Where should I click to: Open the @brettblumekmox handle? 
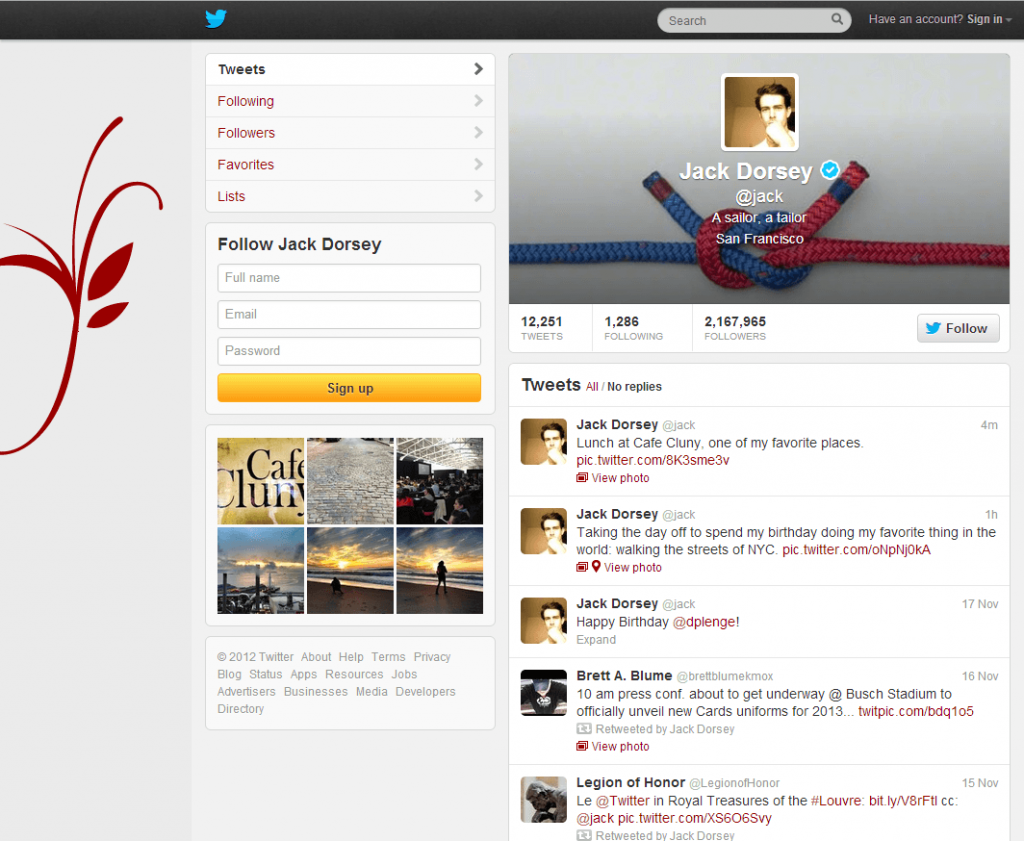click(x=724, y=676)
